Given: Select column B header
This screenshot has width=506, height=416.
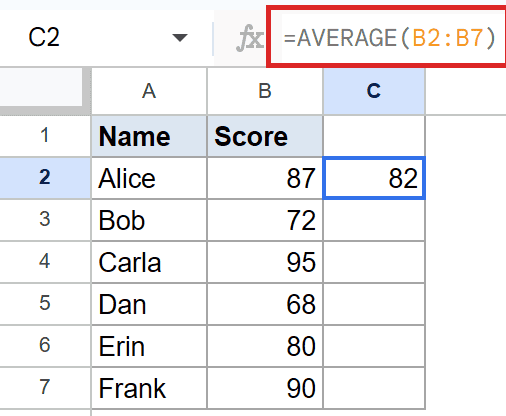Looking at the screenshot, I should coord(265,91).
